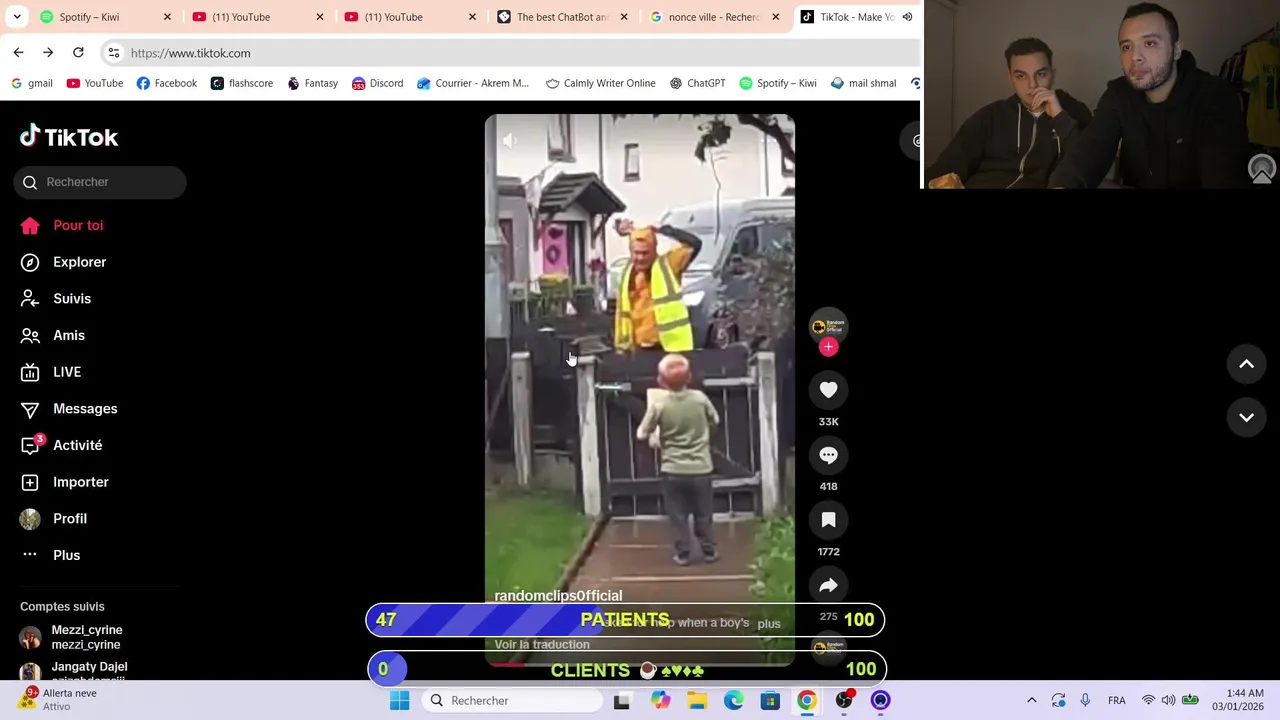This screenshot has width=1280, height=720.
Task: Click the microphone tray icon
Action: click(x=1085, y=700)
